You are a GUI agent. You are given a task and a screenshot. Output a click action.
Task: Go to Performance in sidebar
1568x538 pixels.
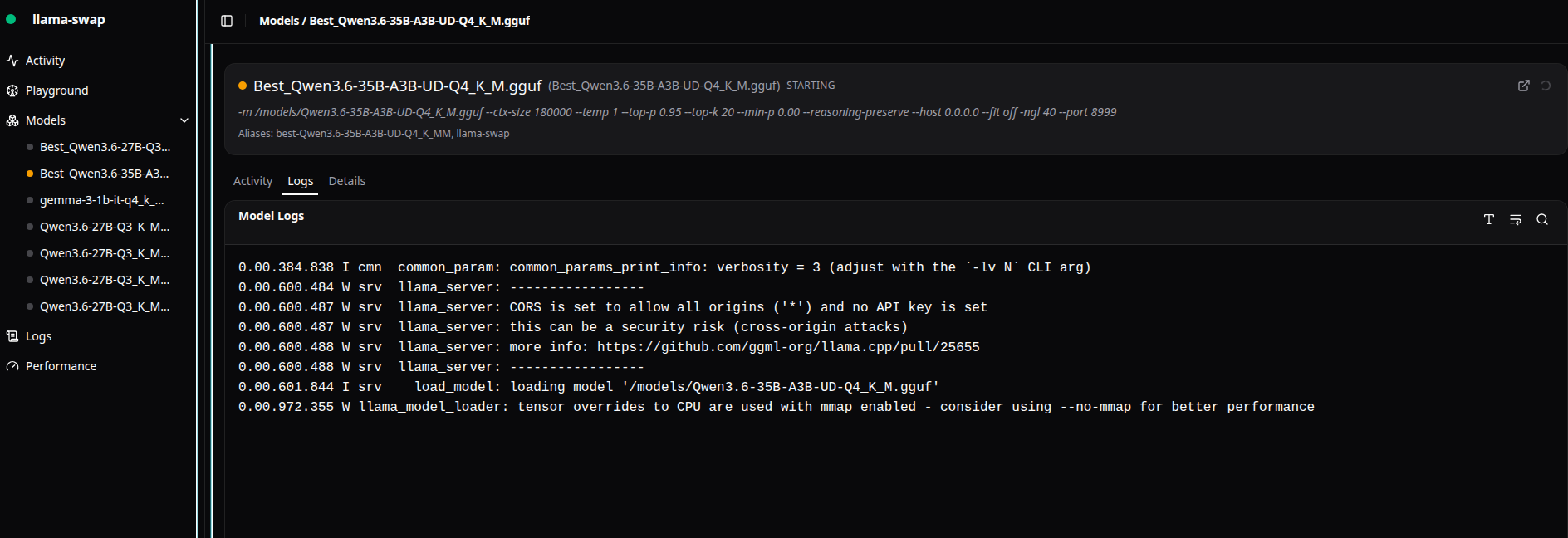(61, 366)
